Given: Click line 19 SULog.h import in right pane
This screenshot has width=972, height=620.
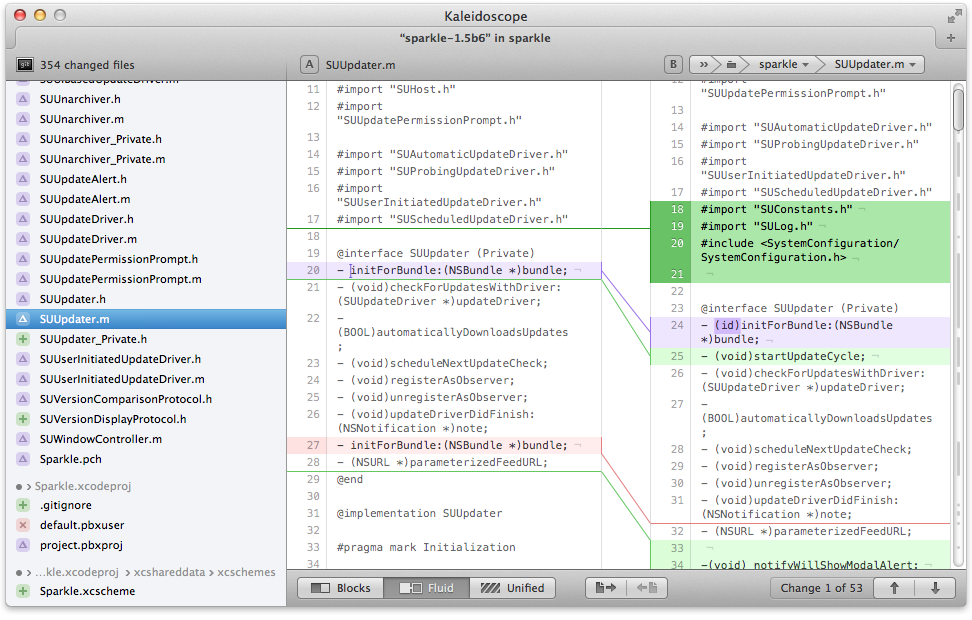Looking at the screenshot, I should (x=800, y=226).
